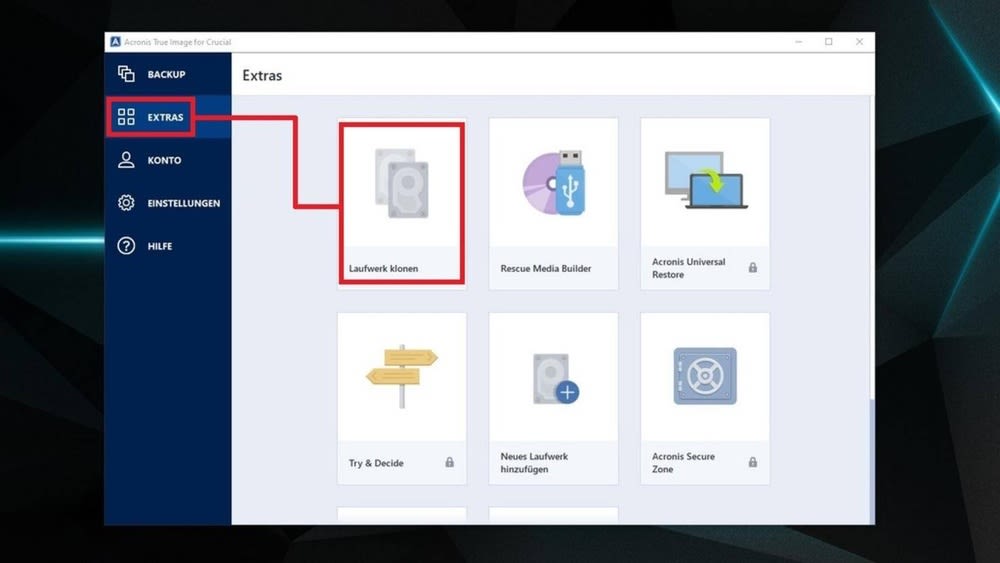Click the Acronis Universal Restore label
Image resolution: width=1000 pixels, height=563 pixels.
[688, 268]
